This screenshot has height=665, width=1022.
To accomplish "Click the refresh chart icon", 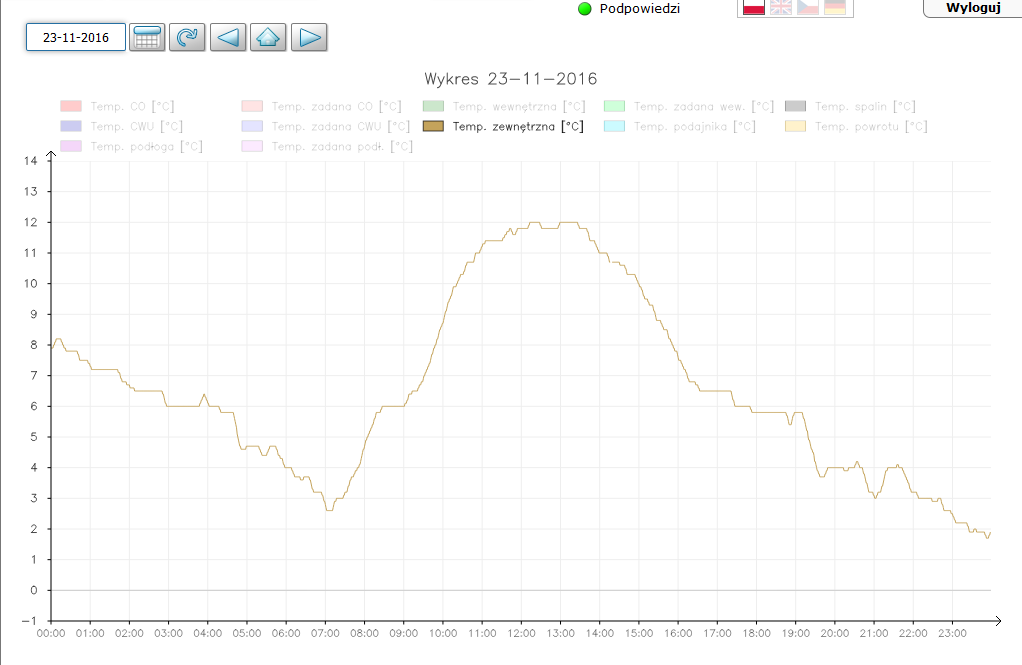I will (x=187, y=38).
